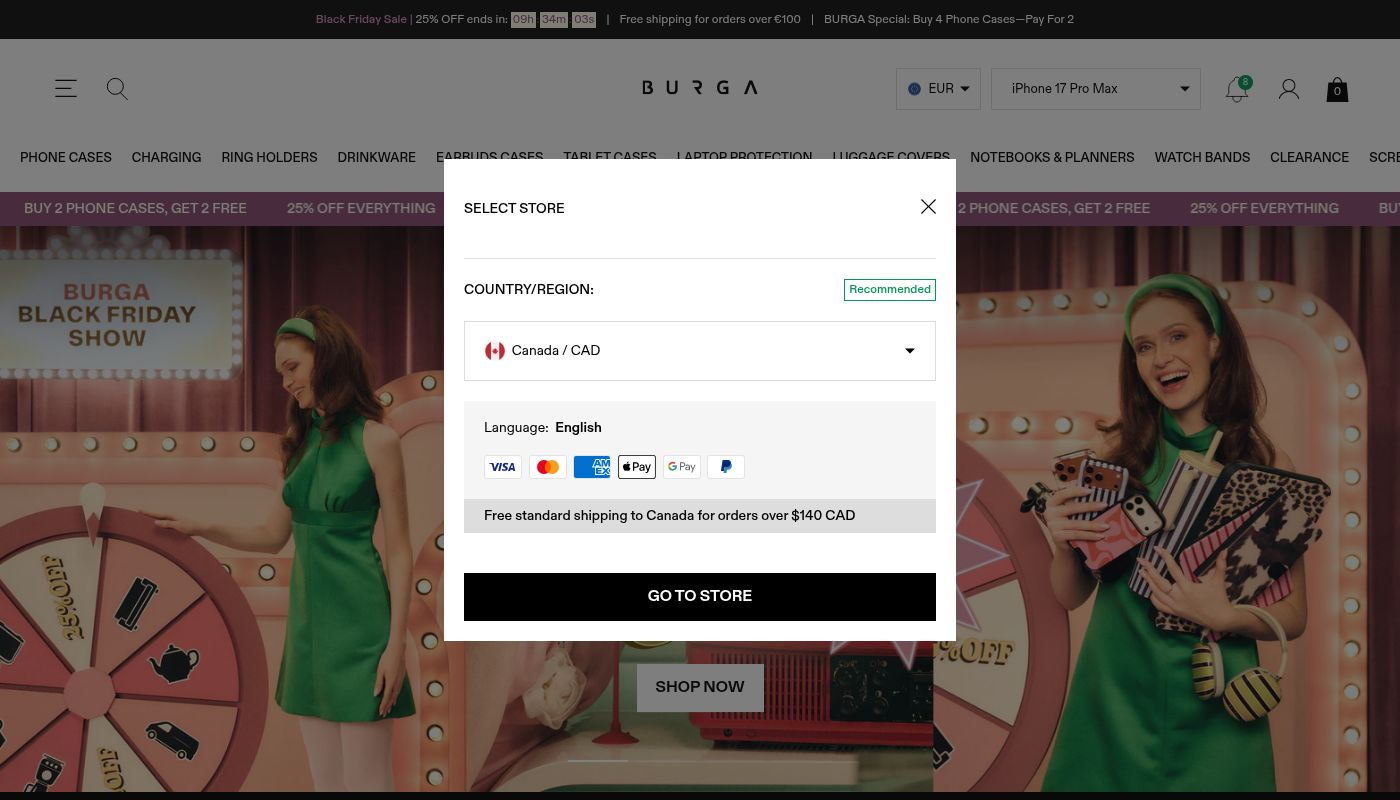The height and width of the screenshot is (800, 1400).
Task: Click the Apple Pay payment icon
Action: click(x=637, y=467)
